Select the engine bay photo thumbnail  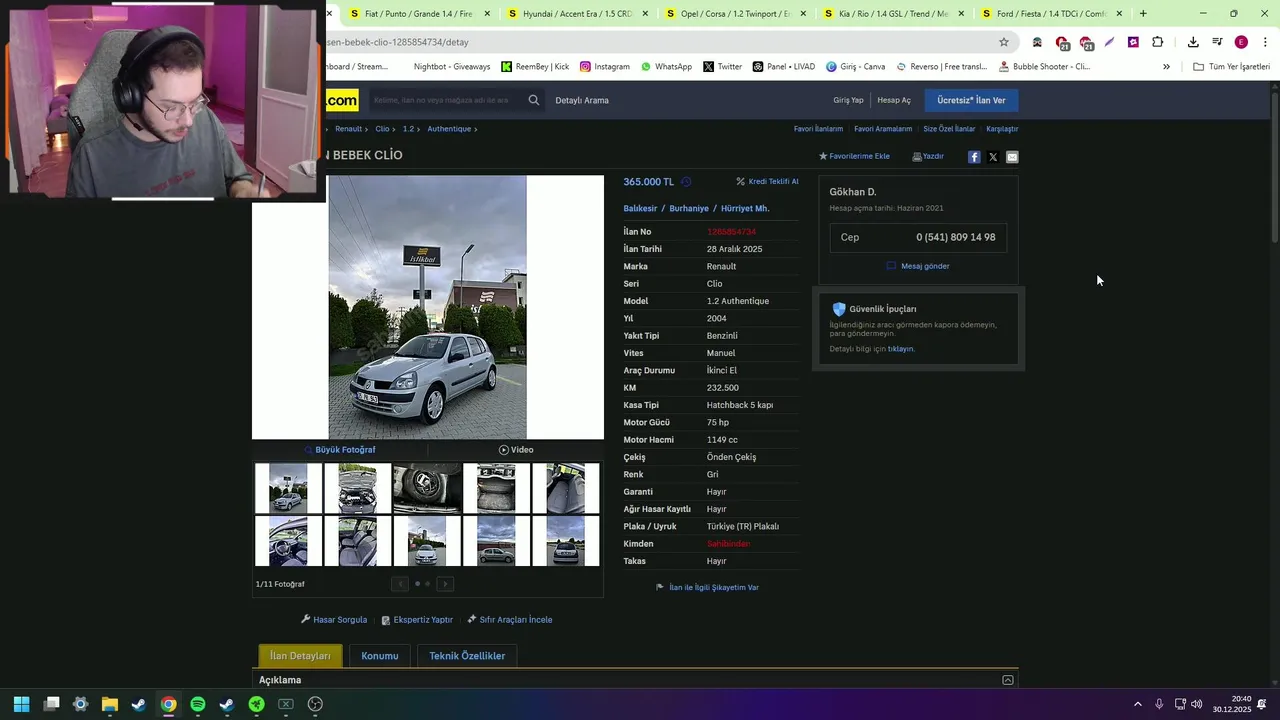pos(357,488)
